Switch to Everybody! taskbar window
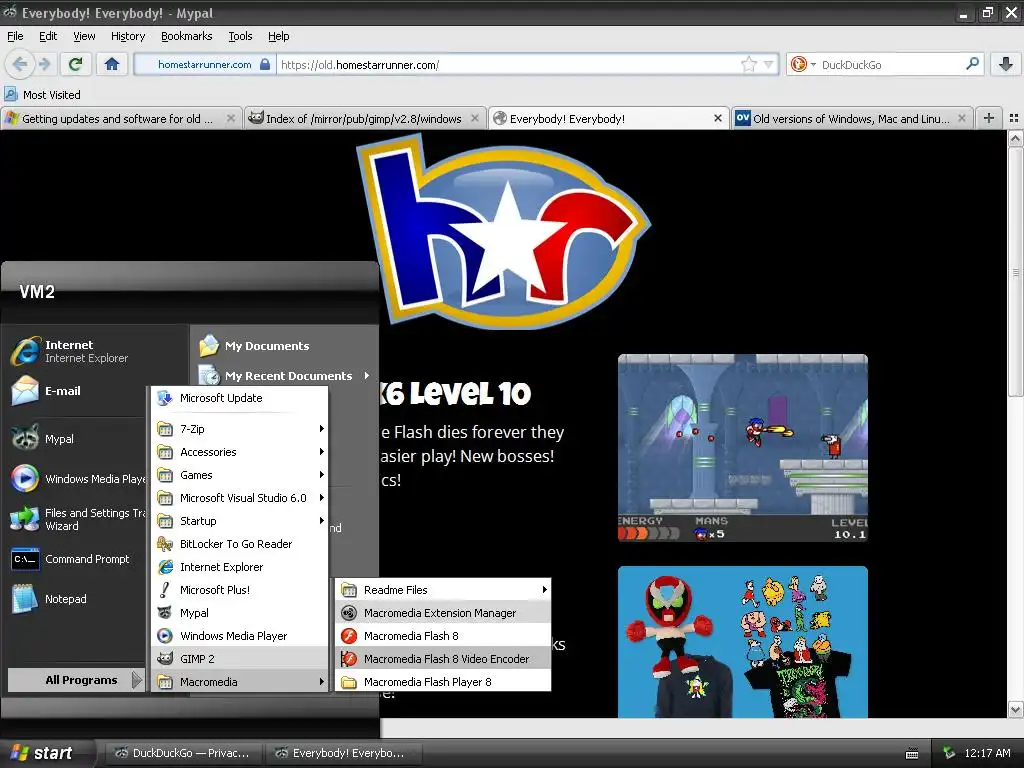This screenshot has height=768, width=1024. click(x=344, y=753)
